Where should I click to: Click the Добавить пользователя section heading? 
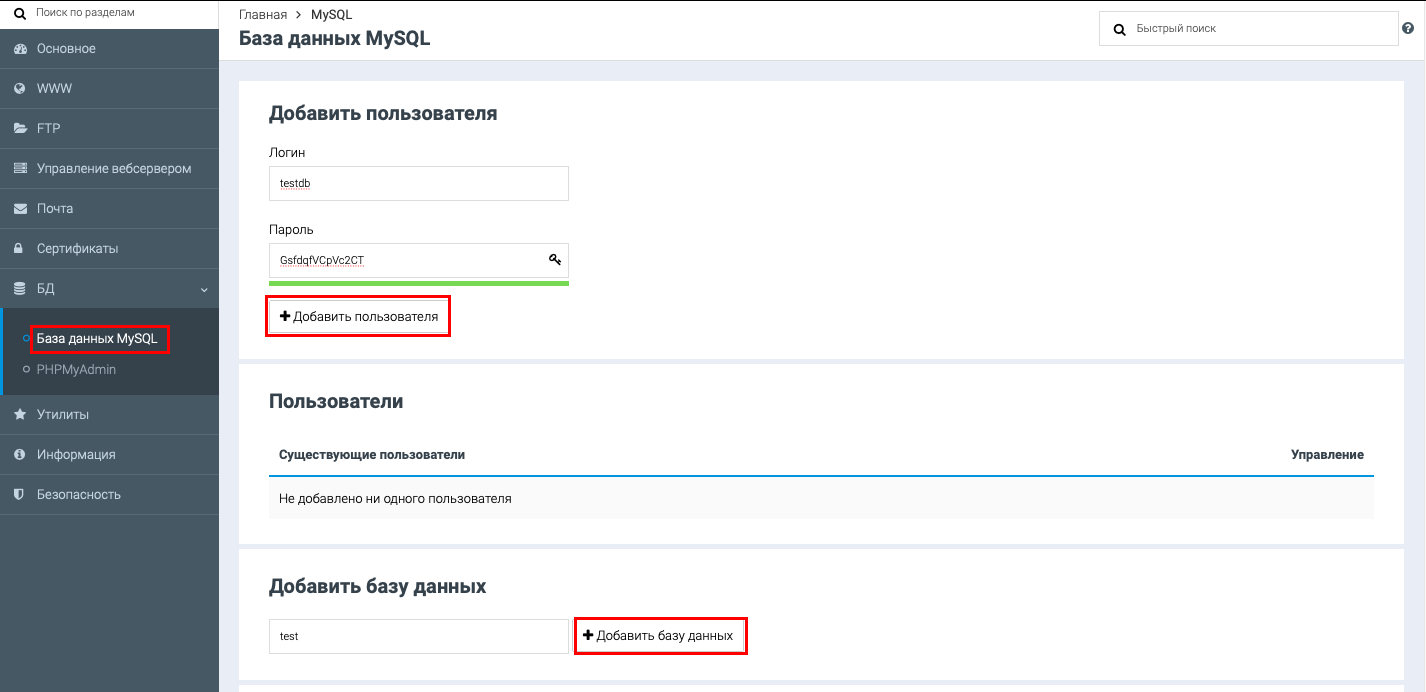(x=383, y=113)
